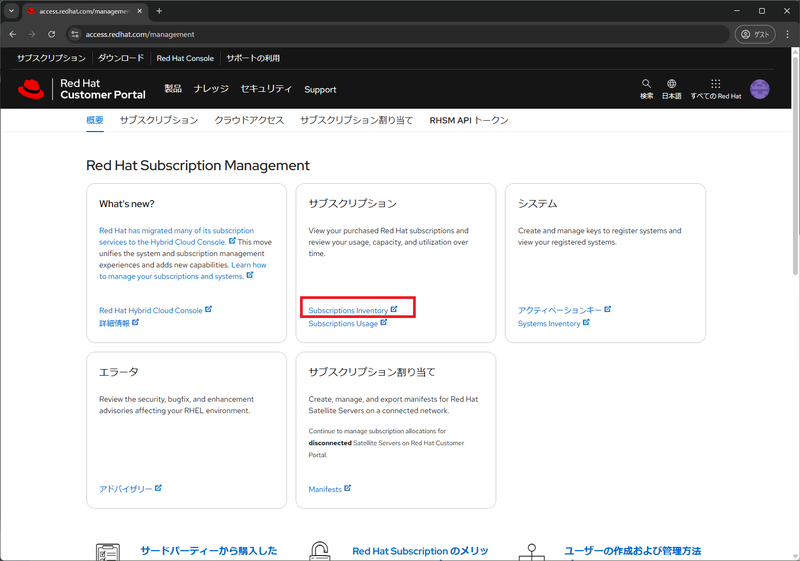Click the エラータ card heading
Viewport: 800px width, 561px height.
coord(118,372)
